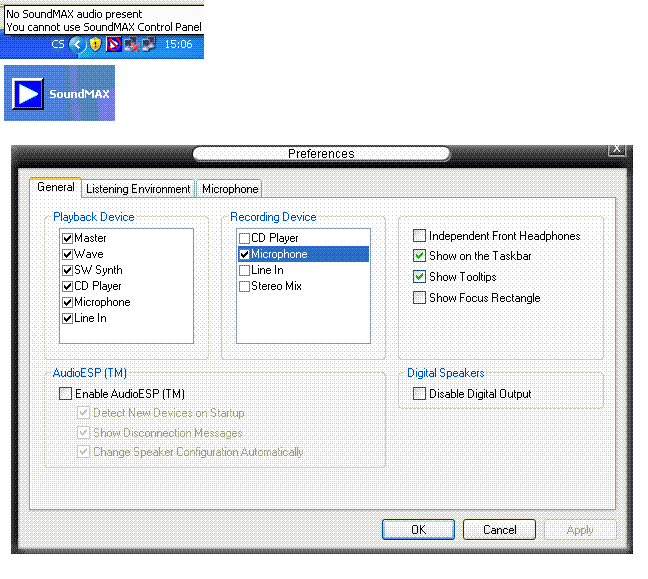Click the Playback Device group label

94,217
